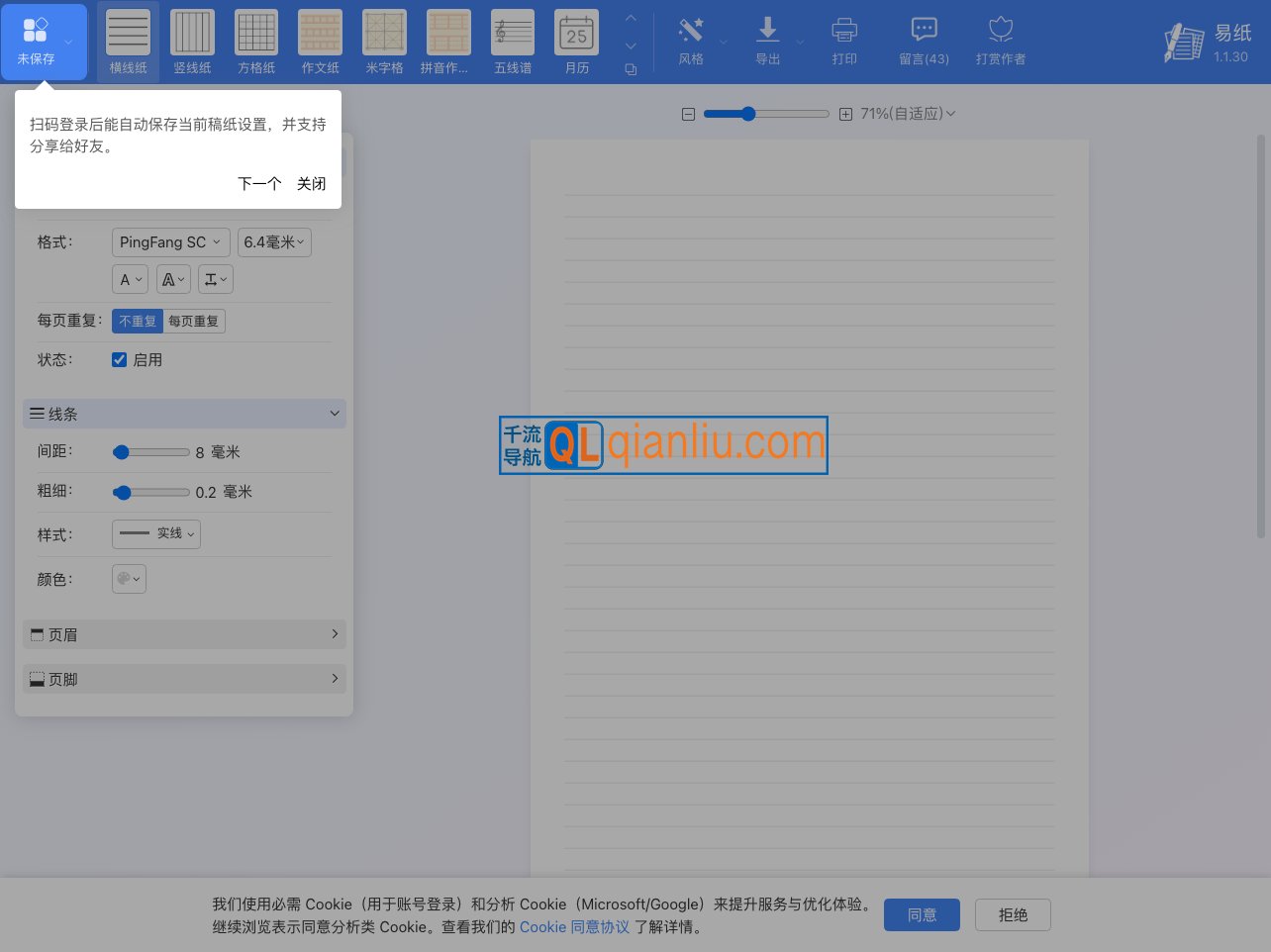The height and width of the screenshot is (952, 1271).
Task: Open the 米字格 character practice grid
Action: [384, 42]
